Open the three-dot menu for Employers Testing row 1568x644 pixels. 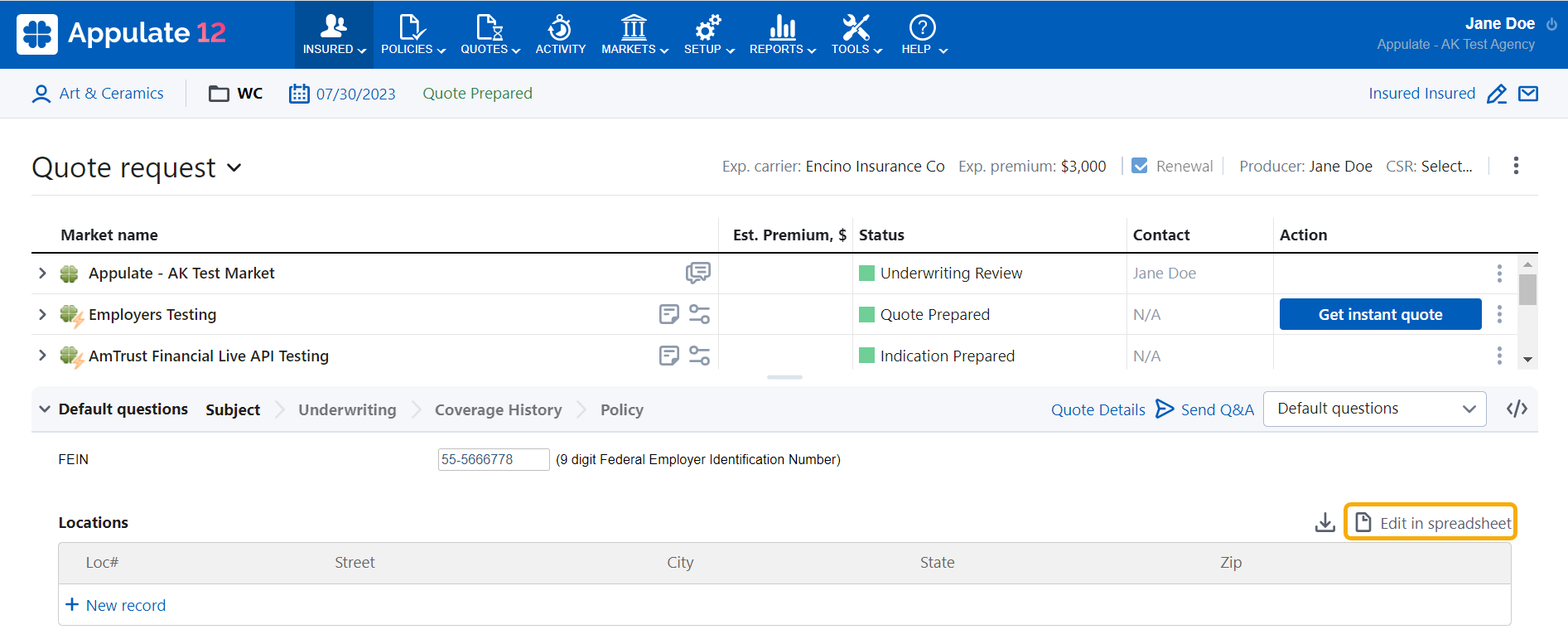(1499, 314)
